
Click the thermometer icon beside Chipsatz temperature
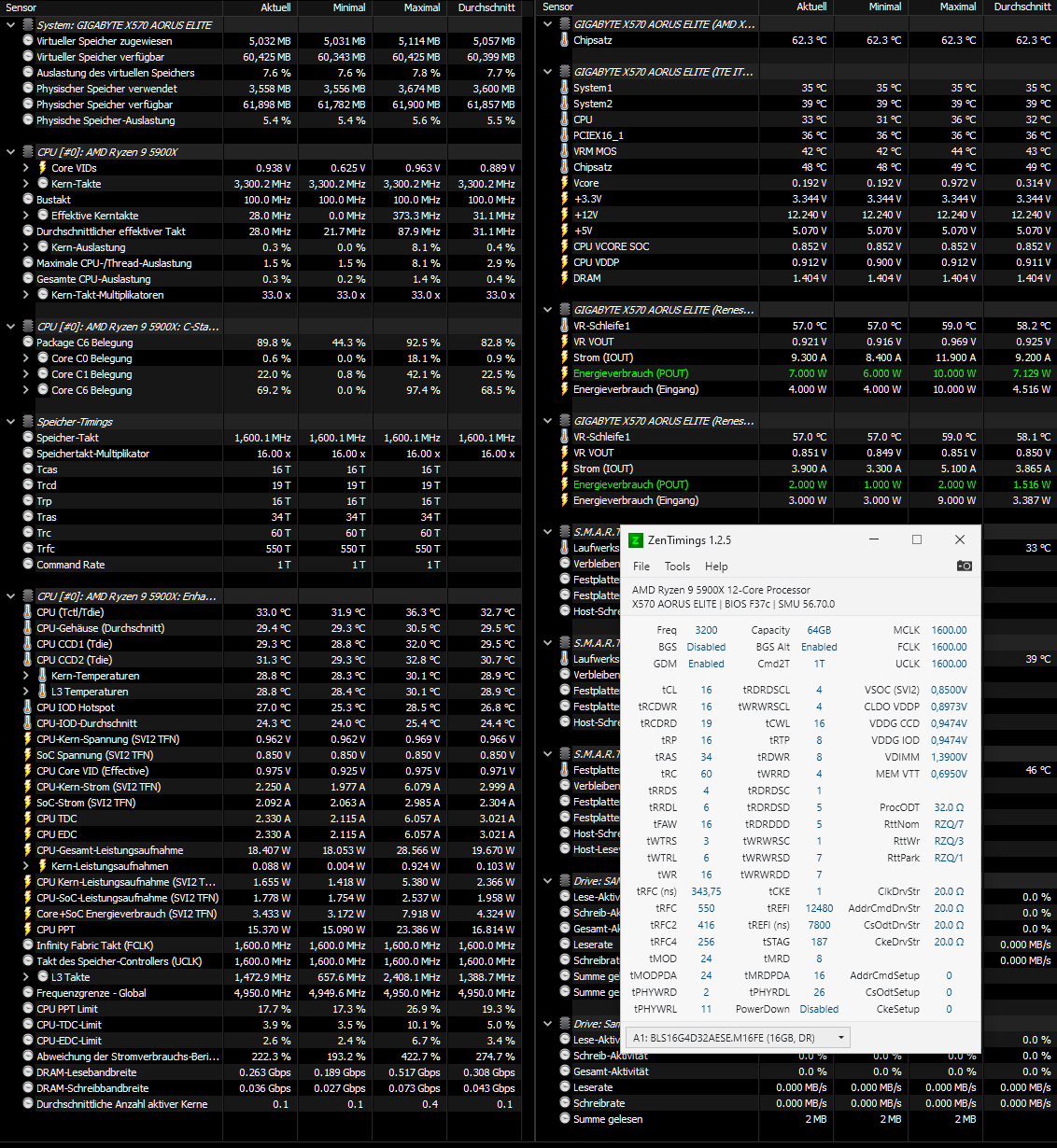pos(562,40)
